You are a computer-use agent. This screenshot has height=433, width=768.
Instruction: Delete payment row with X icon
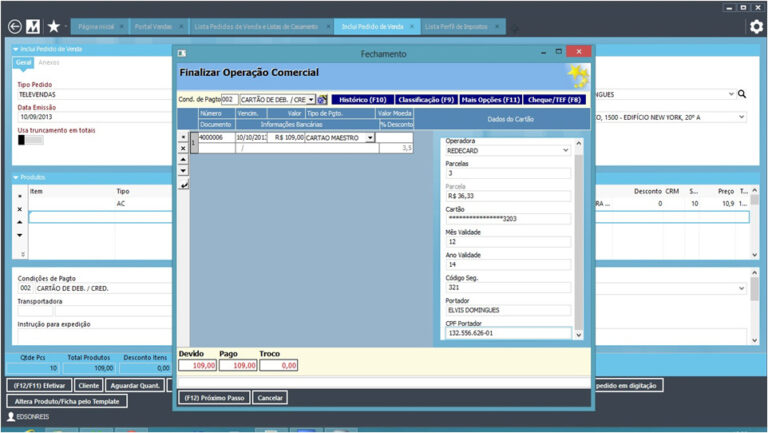pyautogui.click(x=182, y=148)
